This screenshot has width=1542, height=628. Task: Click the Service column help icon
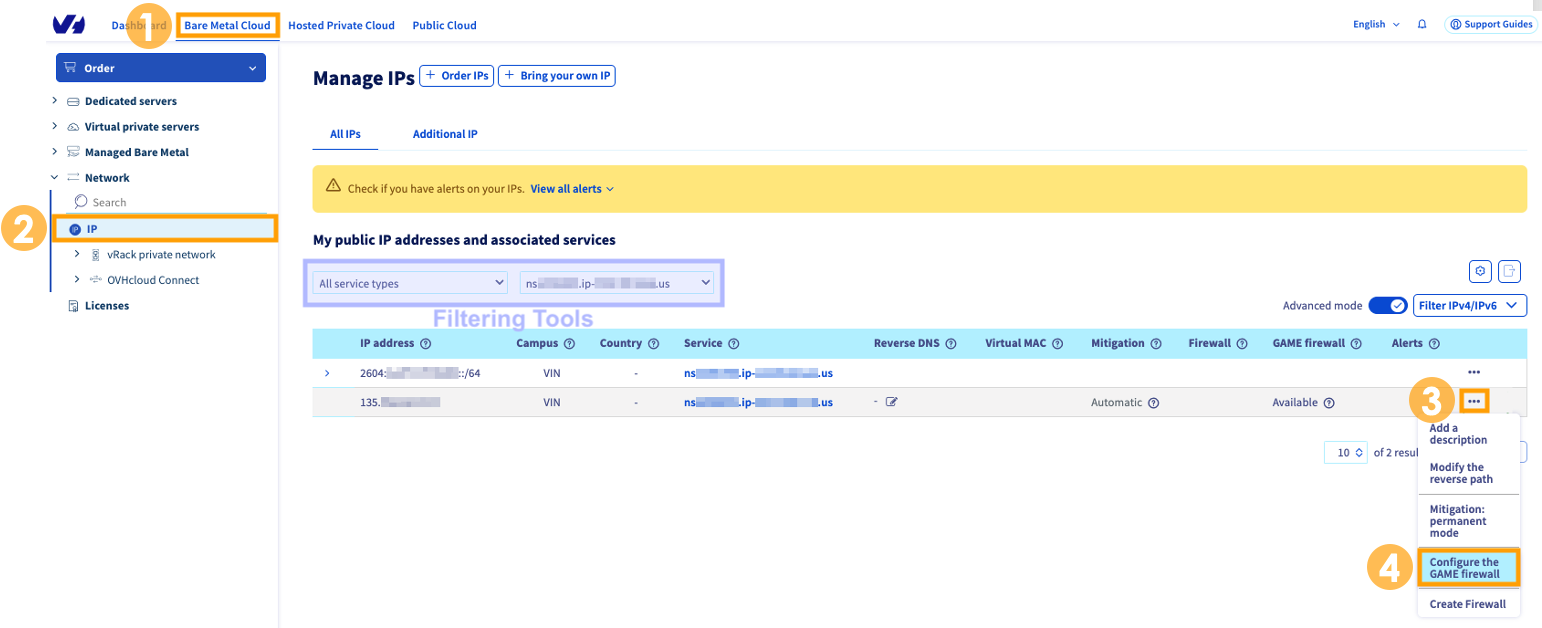(733, 343)
